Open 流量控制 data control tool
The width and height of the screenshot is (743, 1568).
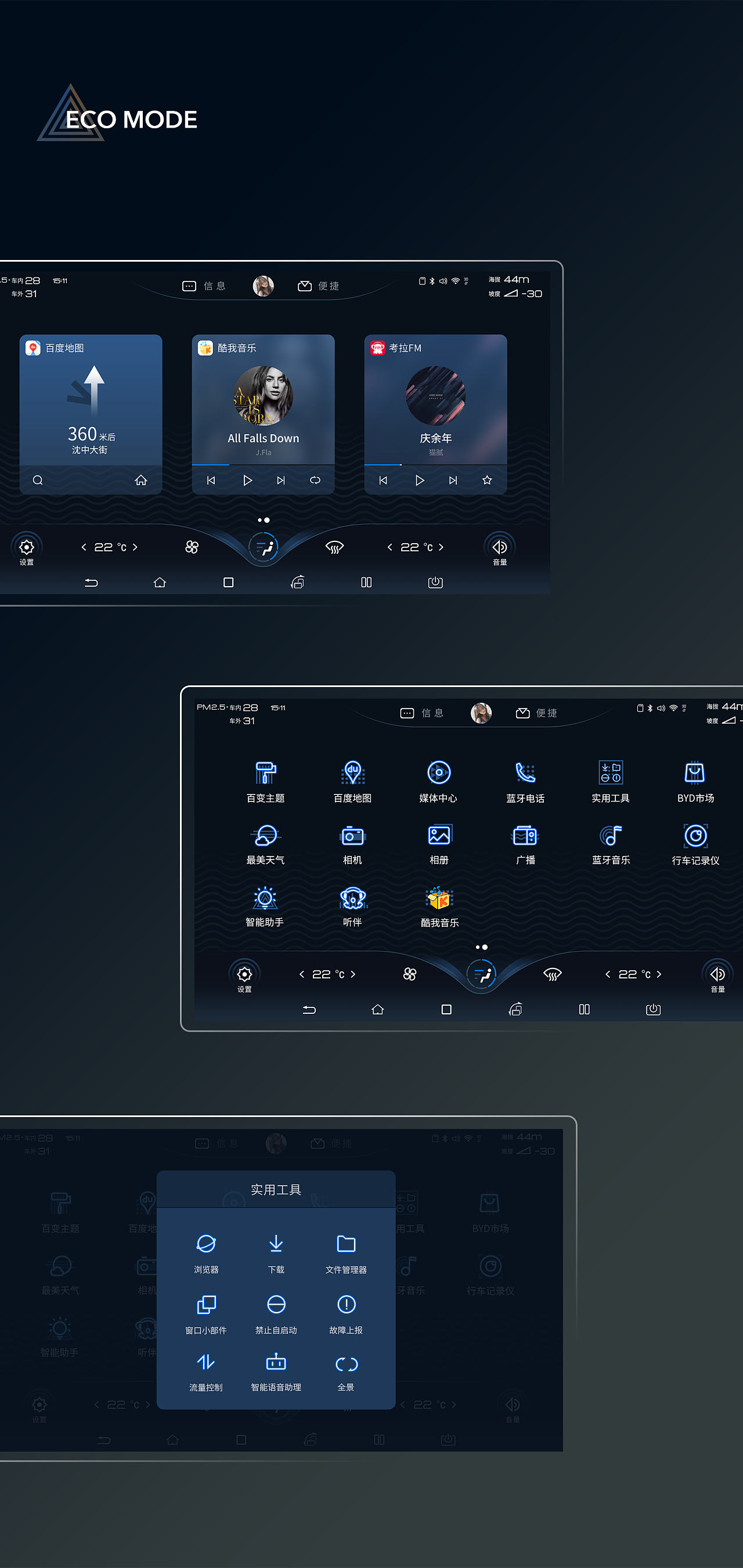(206, 1372)
